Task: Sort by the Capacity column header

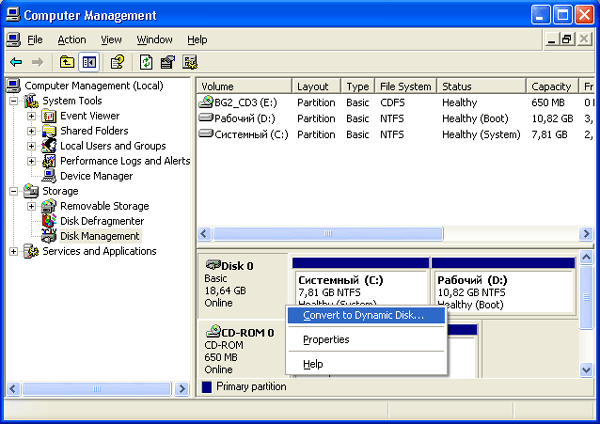Action: pyautogui.click(x=553, y=86)
